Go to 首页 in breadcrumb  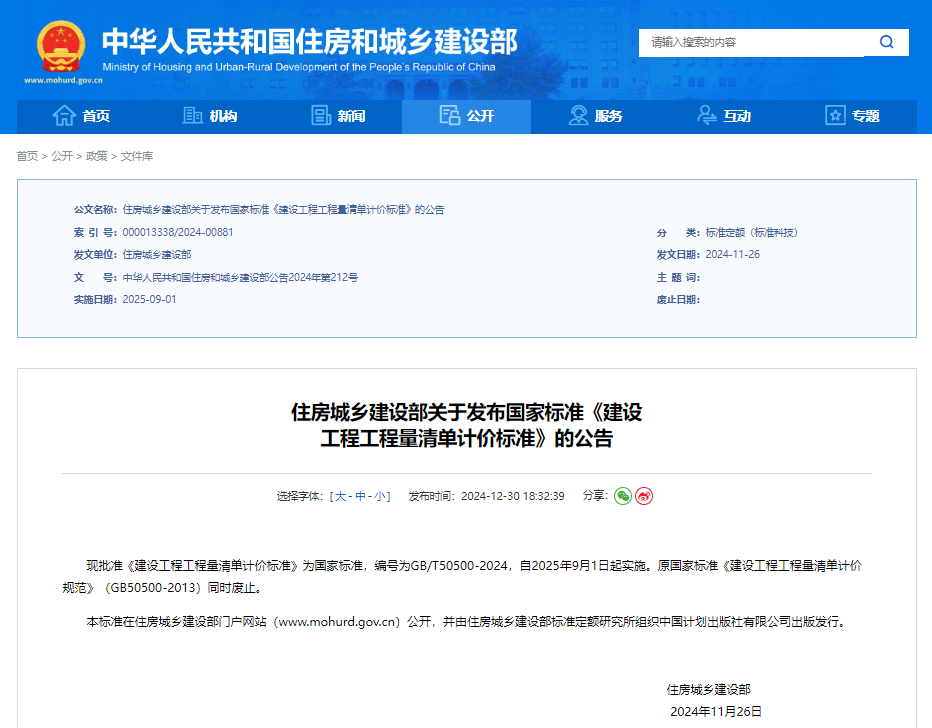click(x=27, y=156)
